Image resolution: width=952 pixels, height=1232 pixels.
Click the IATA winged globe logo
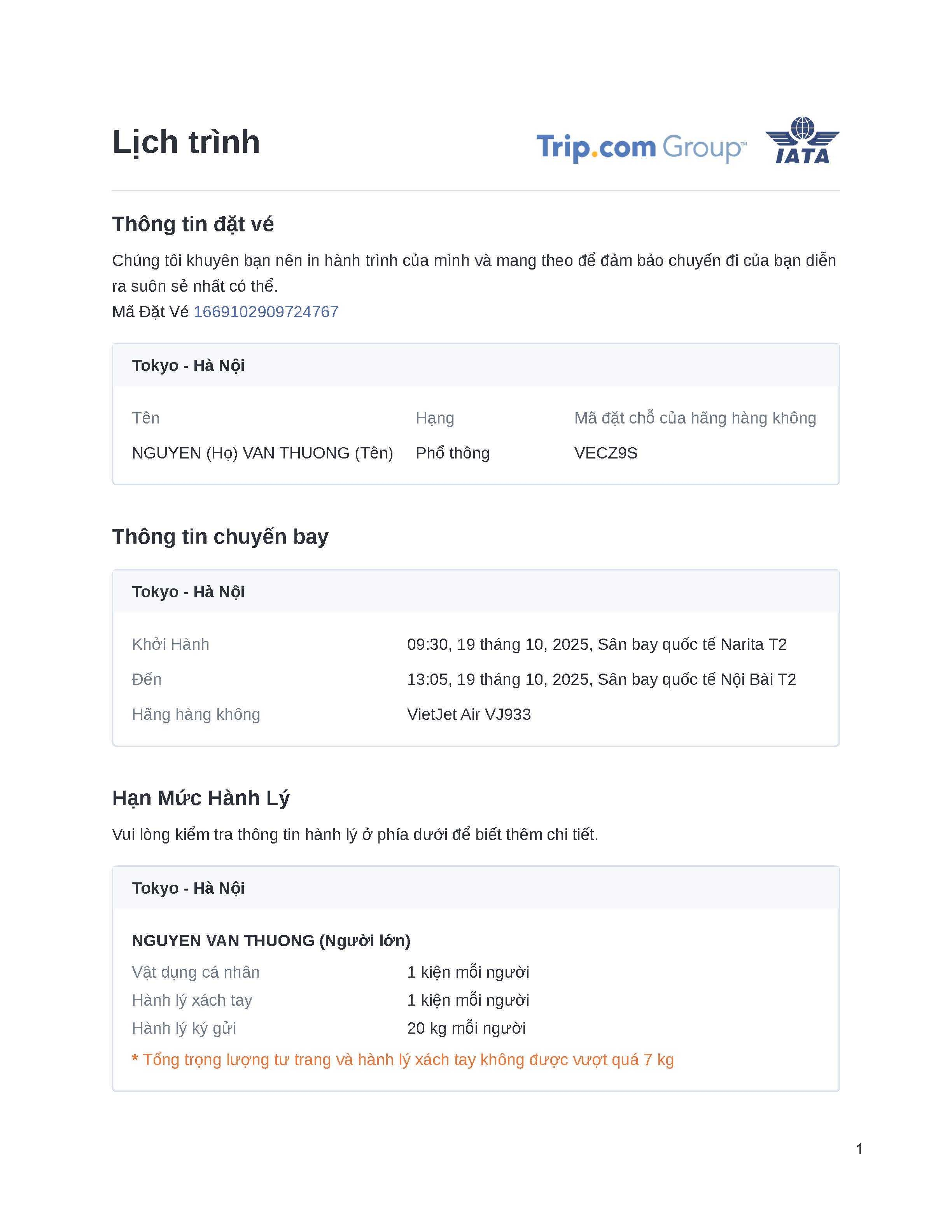click(802, 140)
